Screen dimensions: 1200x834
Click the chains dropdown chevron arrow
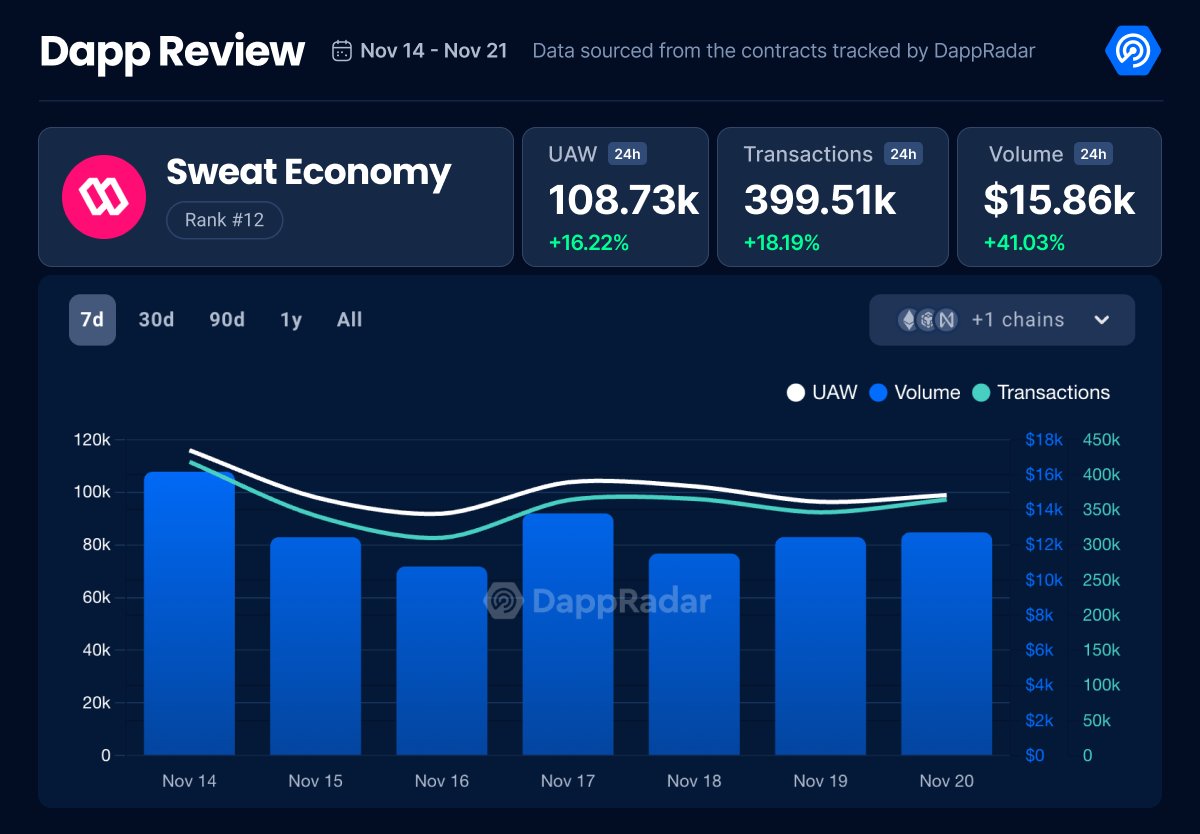tap(1102, 319)
